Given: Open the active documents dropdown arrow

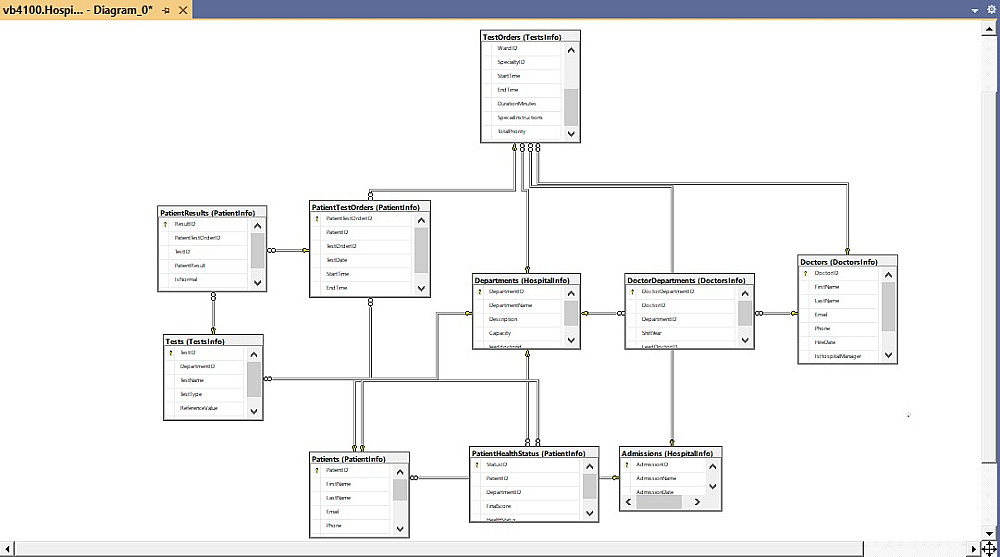Looking at the screenshot, I should tap(974, 10).
